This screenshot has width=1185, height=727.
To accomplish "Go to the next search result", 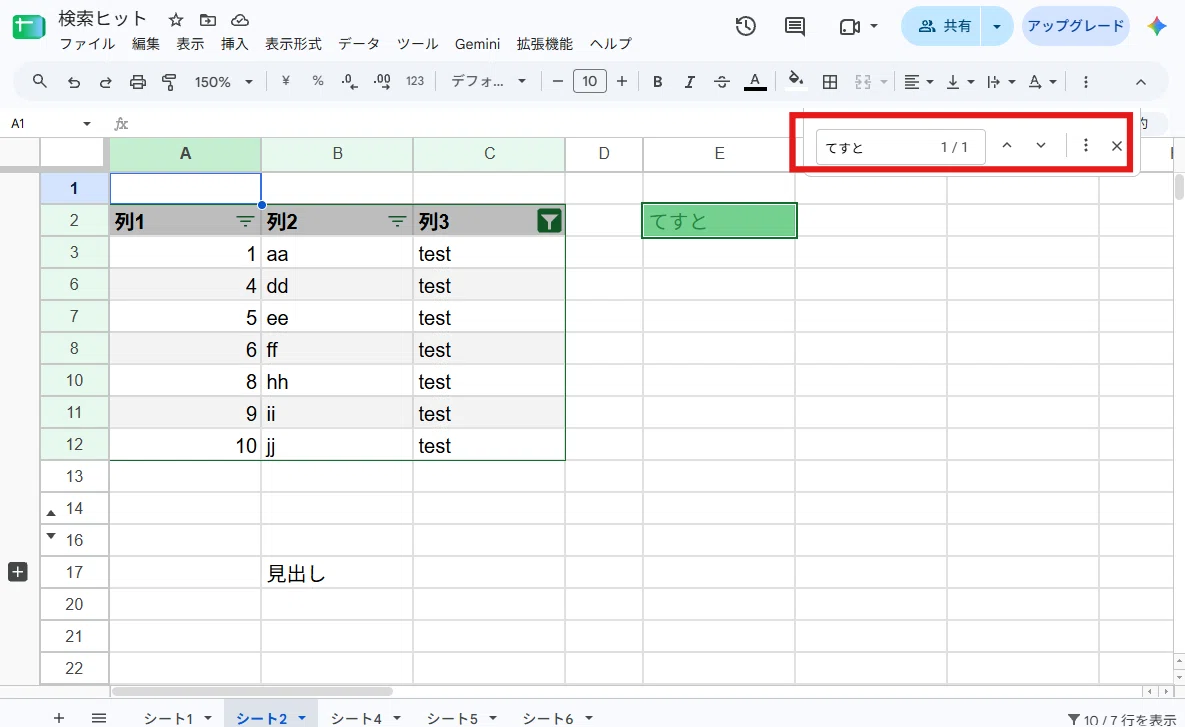I will (x=1041, y=145).
